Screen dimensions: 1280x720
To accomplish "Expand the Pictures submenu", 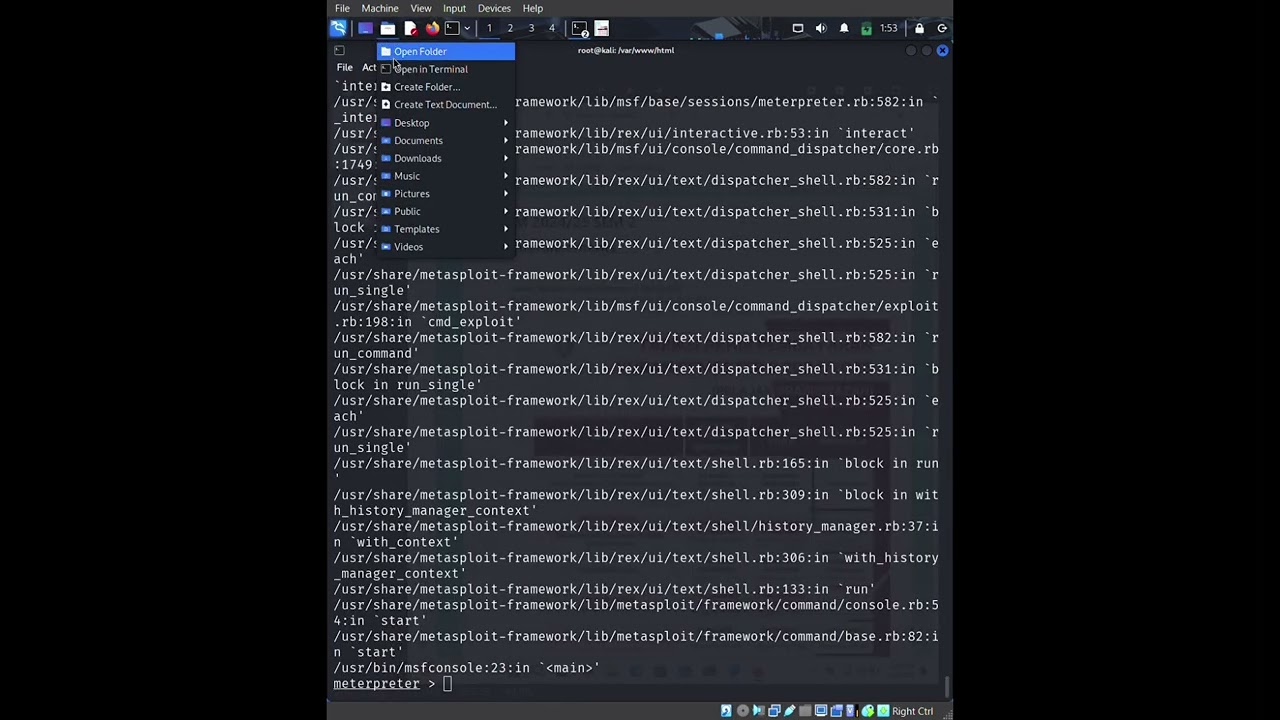I will tap(446, 194).
